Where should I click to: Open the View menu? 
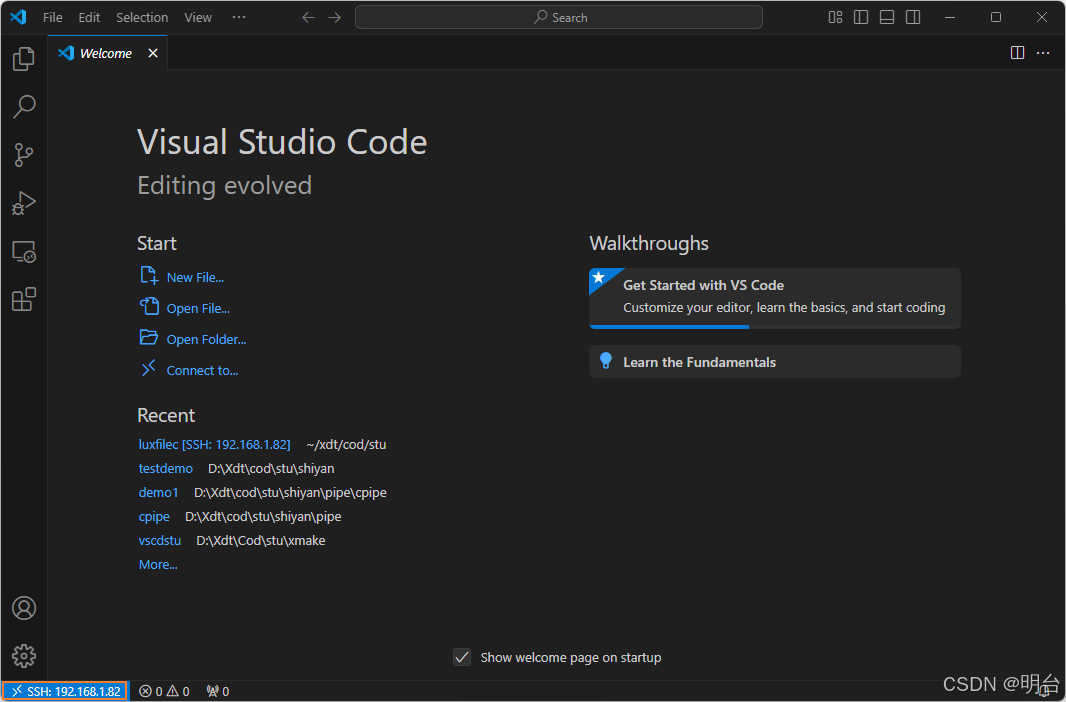(198, 18)
